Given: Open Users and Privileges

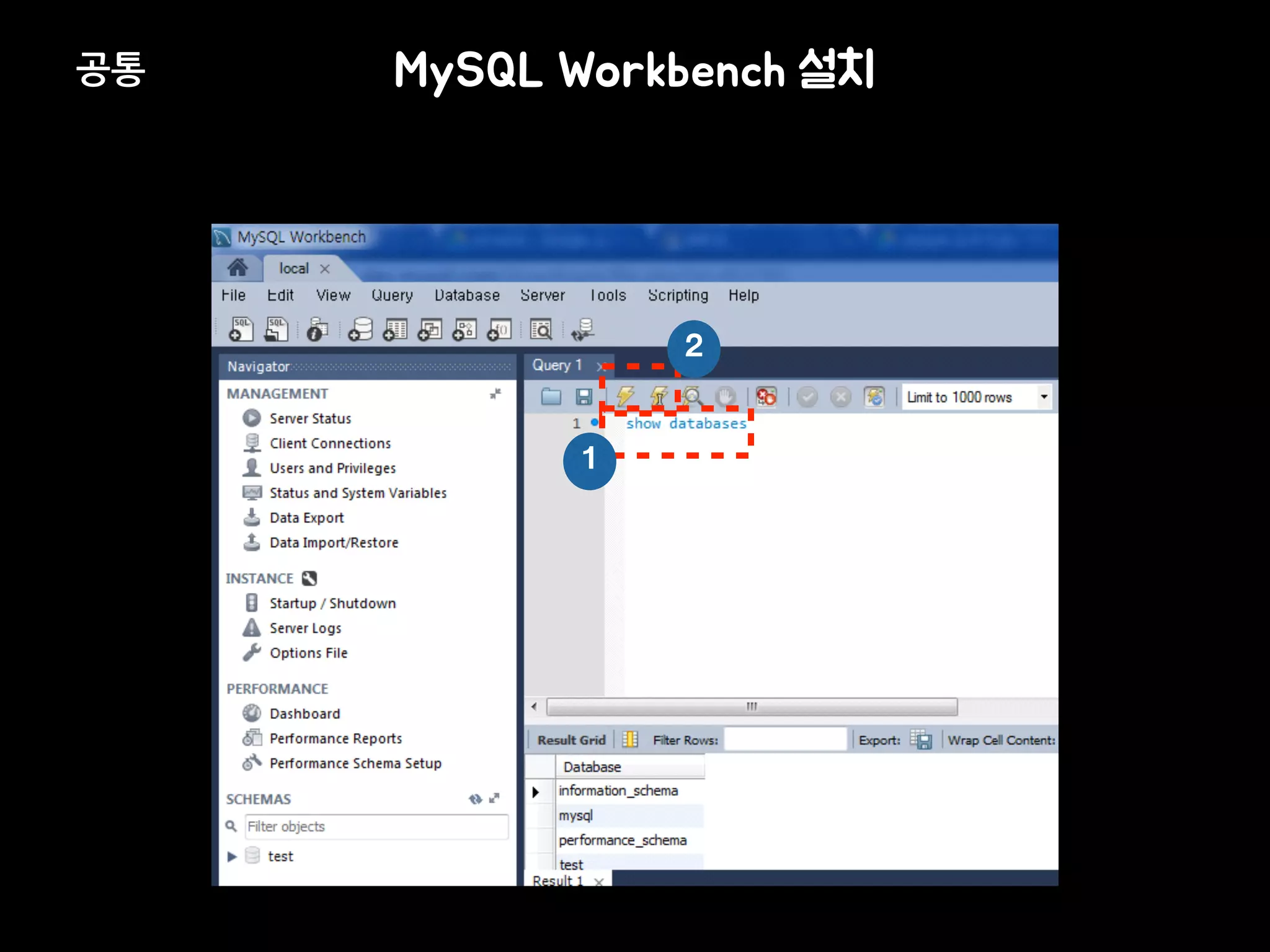Looking at the screenshot, I should coord(332,468).
